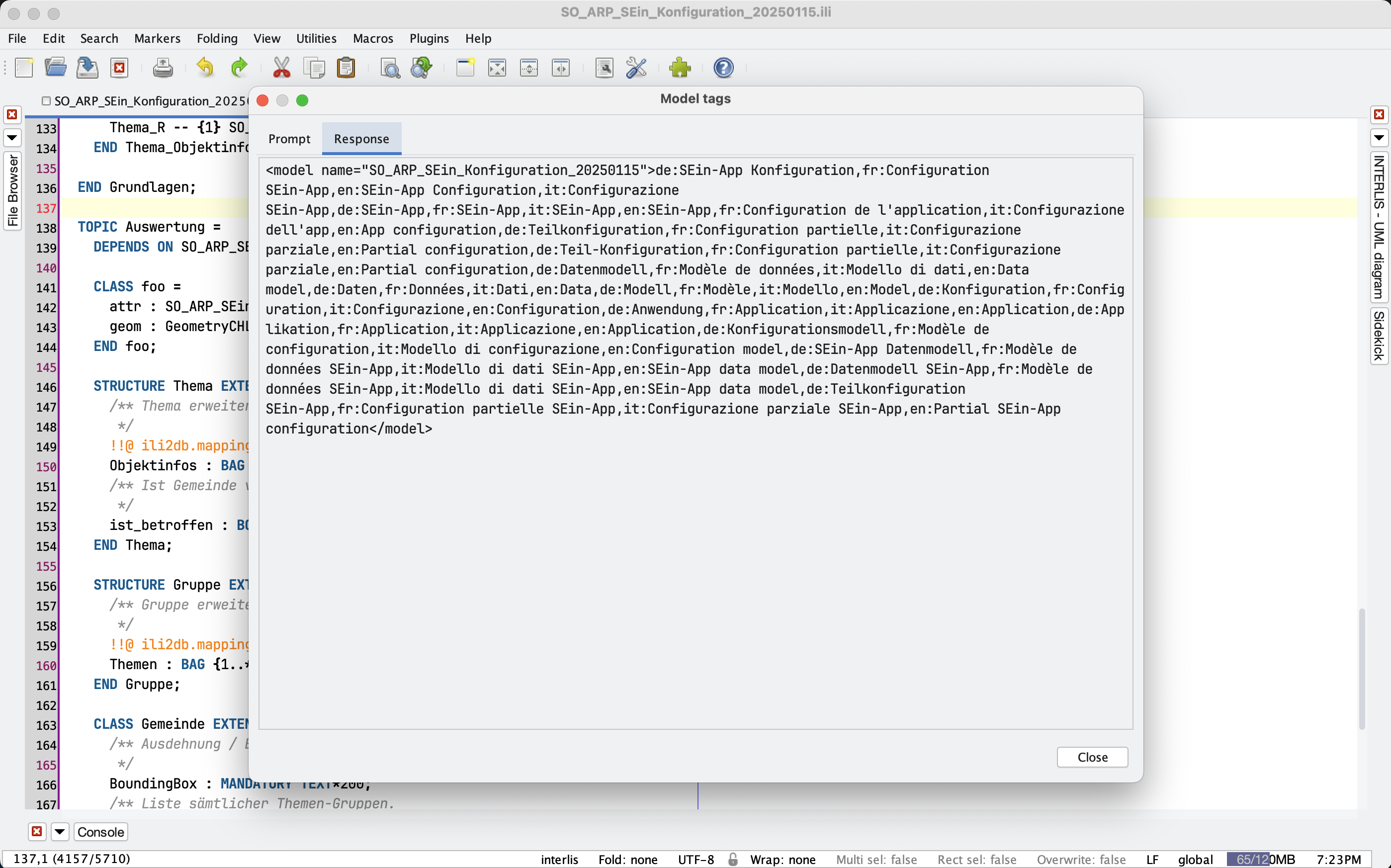Switch to the Prompt tab
The image size is (1391, 868).
[x=289, y=139]
